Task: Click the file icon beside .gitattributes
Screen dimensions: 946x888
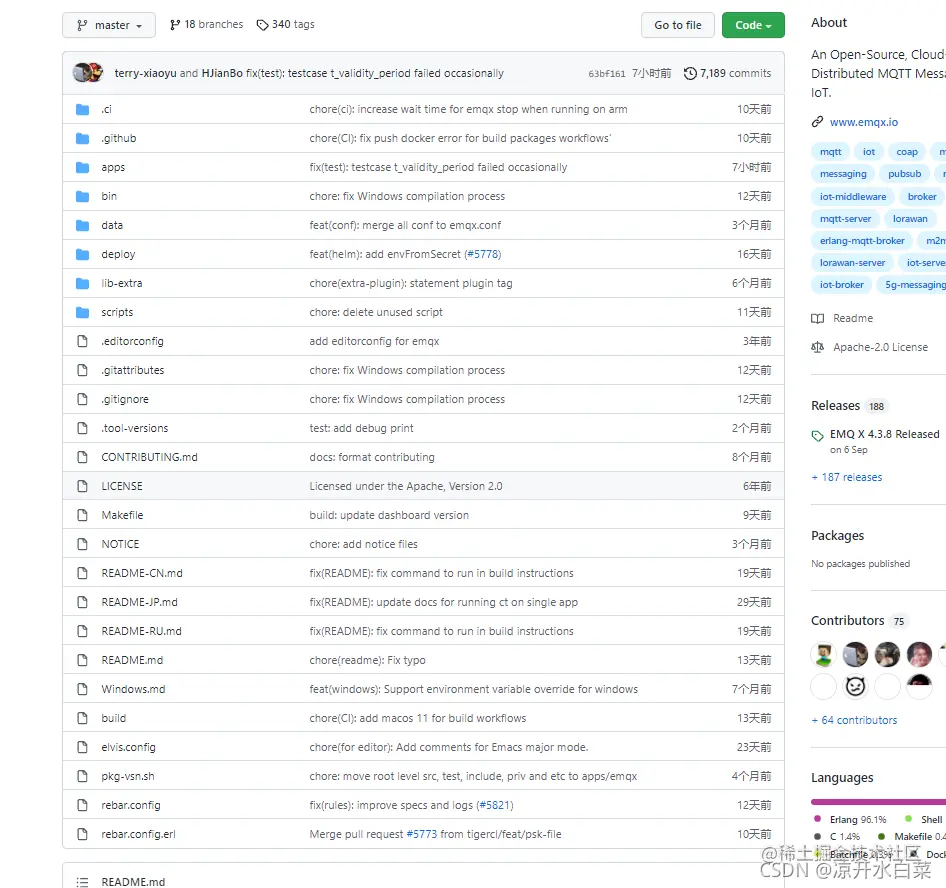Action: pyautogui.click(x=83, y=370)
